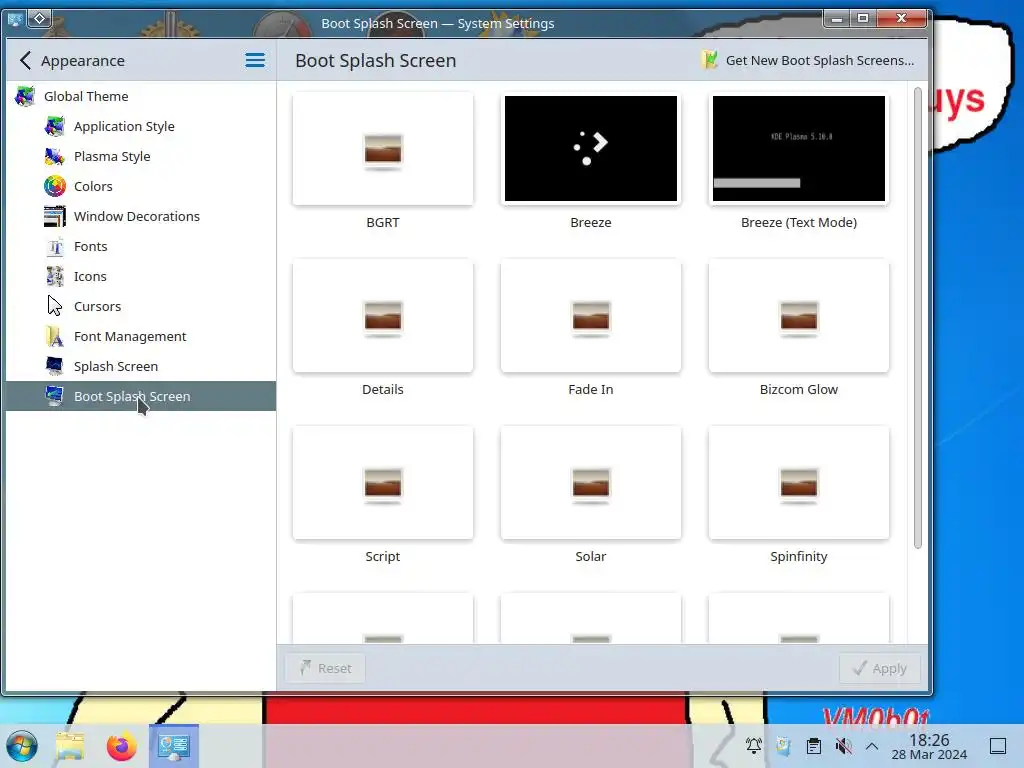Select the Details boot splash thumbnail

click(x=383, y=316)
